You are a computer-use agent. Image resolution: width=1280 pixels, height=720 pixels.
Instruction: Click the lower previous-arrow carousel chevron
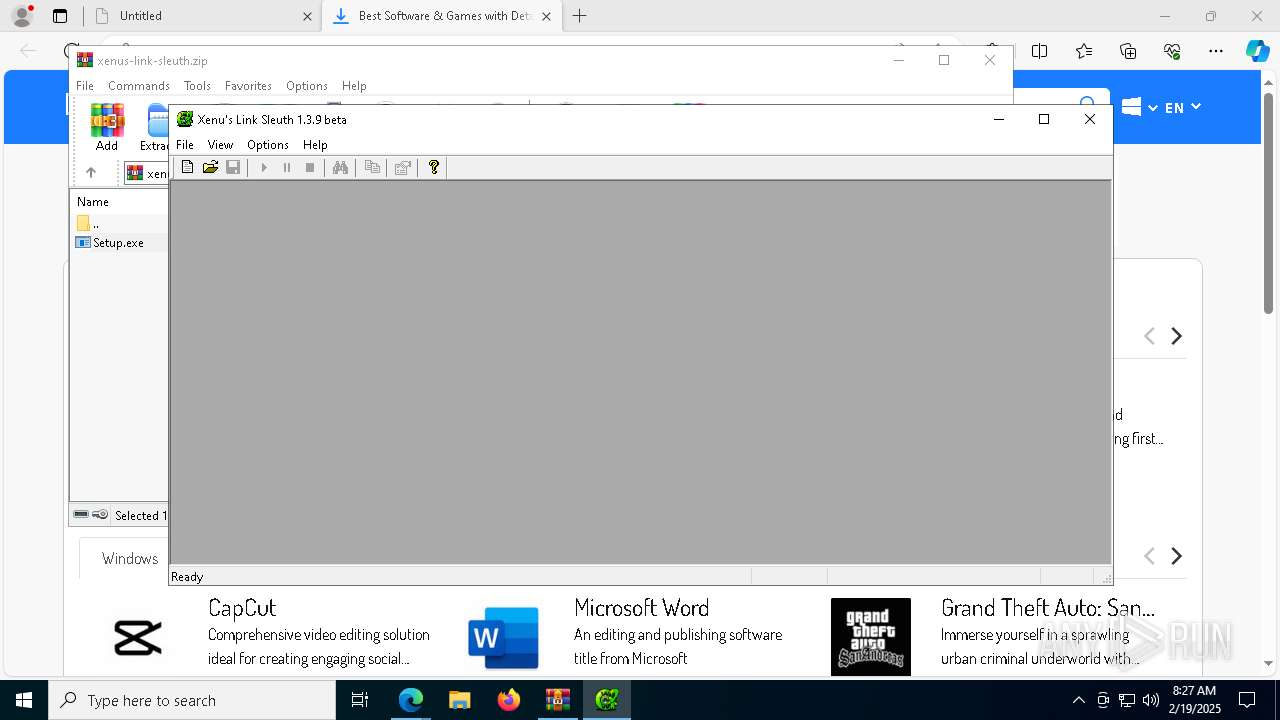click(1149, 556)
